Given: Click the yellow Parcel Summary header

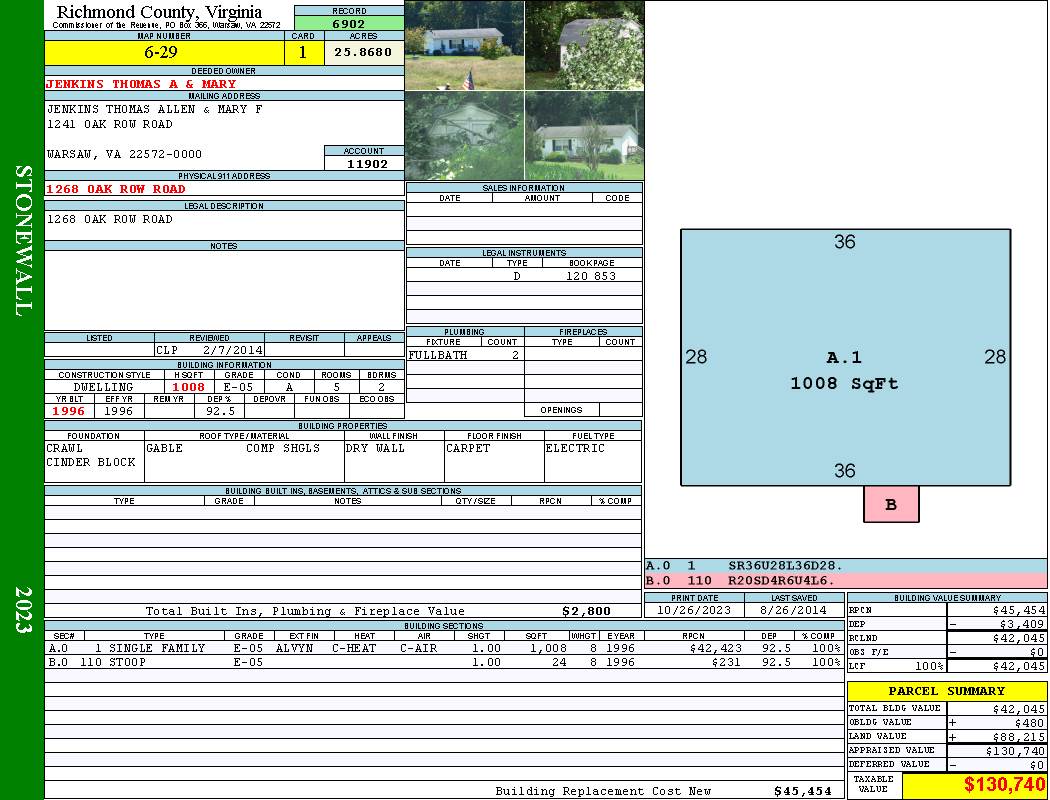Looking at the screenshot, I should [946, 691].
